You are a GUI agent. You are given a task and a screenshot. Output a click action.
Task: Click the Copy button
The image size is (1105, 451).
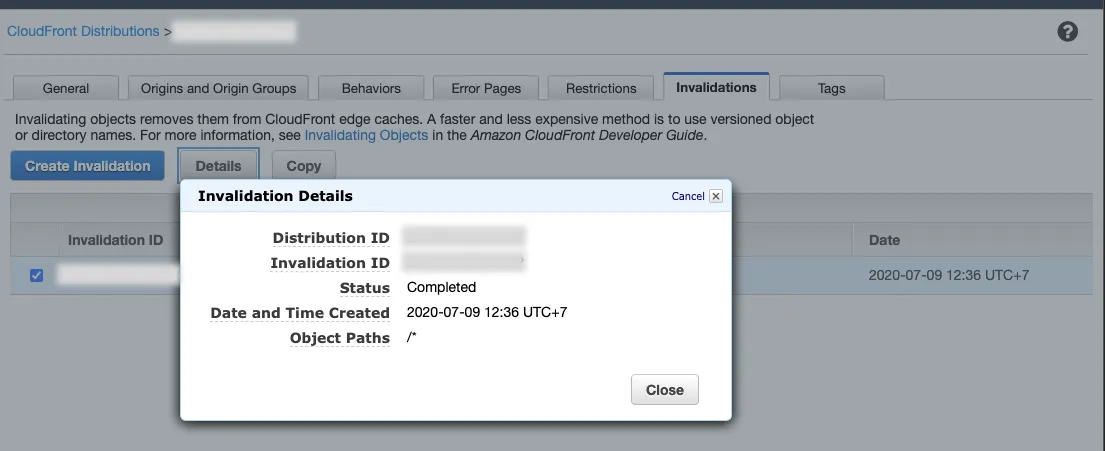tap(304, 166)
